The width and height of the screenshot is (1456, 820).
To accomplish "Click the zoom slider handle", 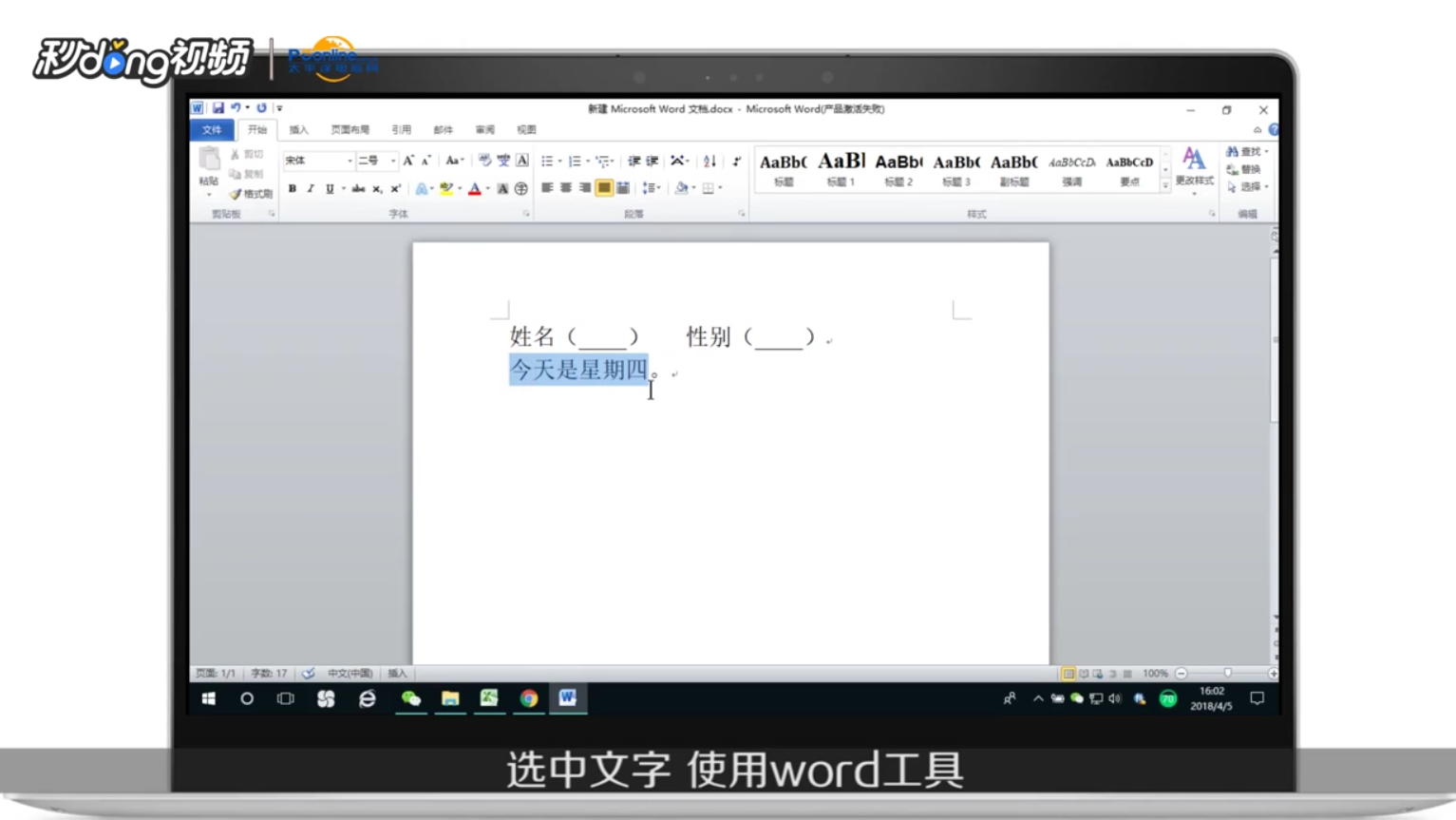I will (1227, 673).
